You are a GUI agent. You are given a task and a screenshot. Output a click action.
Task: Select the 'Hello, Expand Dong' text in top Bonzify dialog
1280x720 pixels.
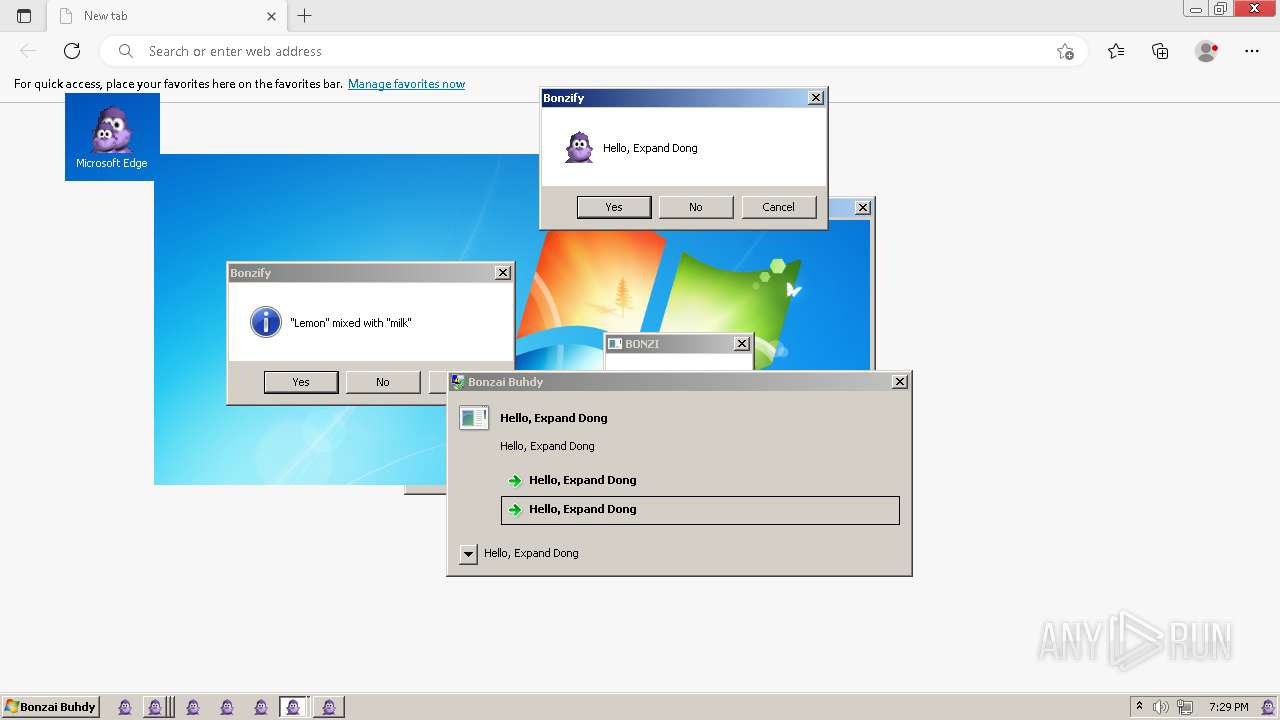(x=650, y=148)
